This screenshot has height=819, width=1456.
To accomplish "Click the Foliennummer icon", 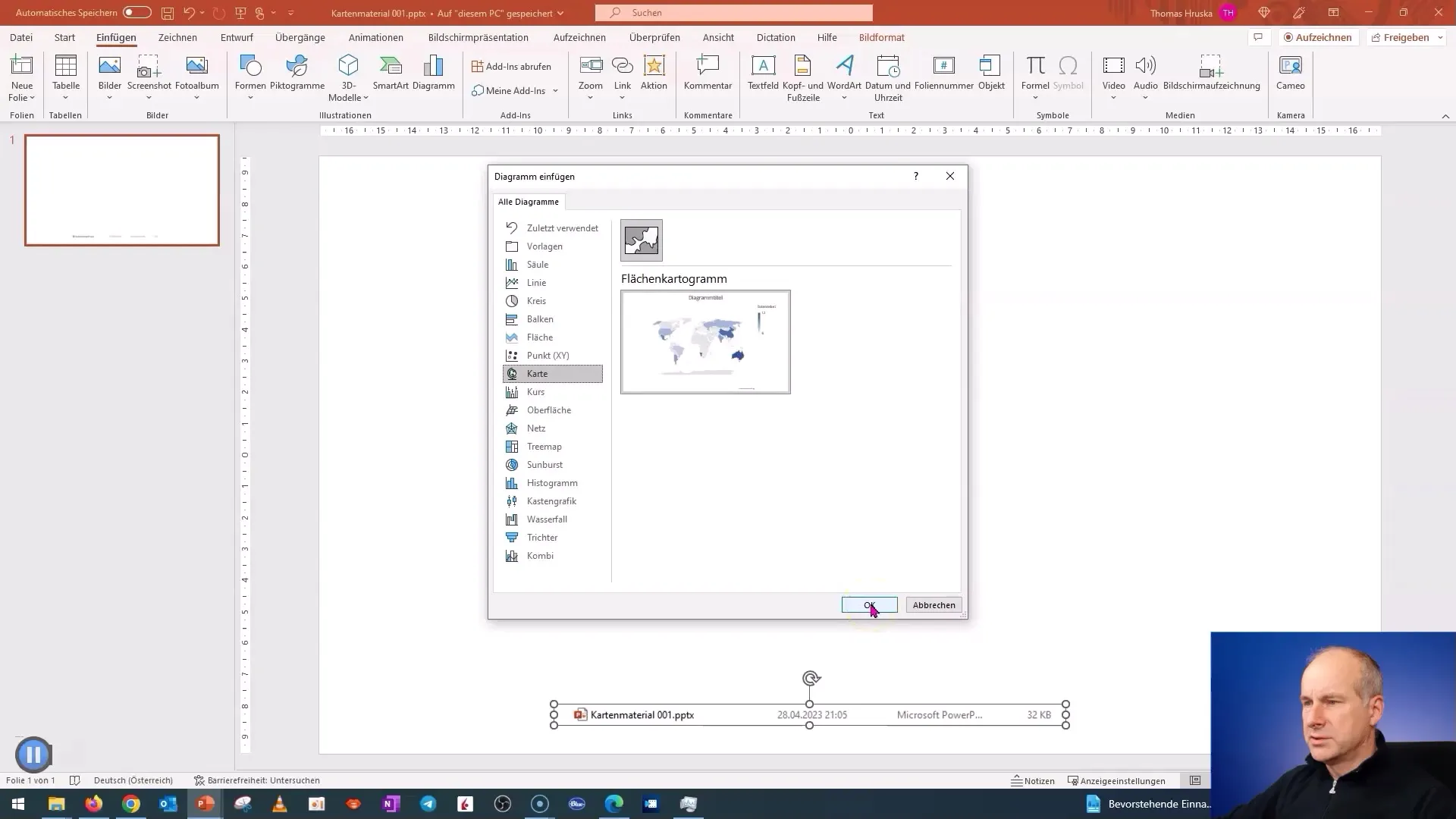I will click(944, 67).
